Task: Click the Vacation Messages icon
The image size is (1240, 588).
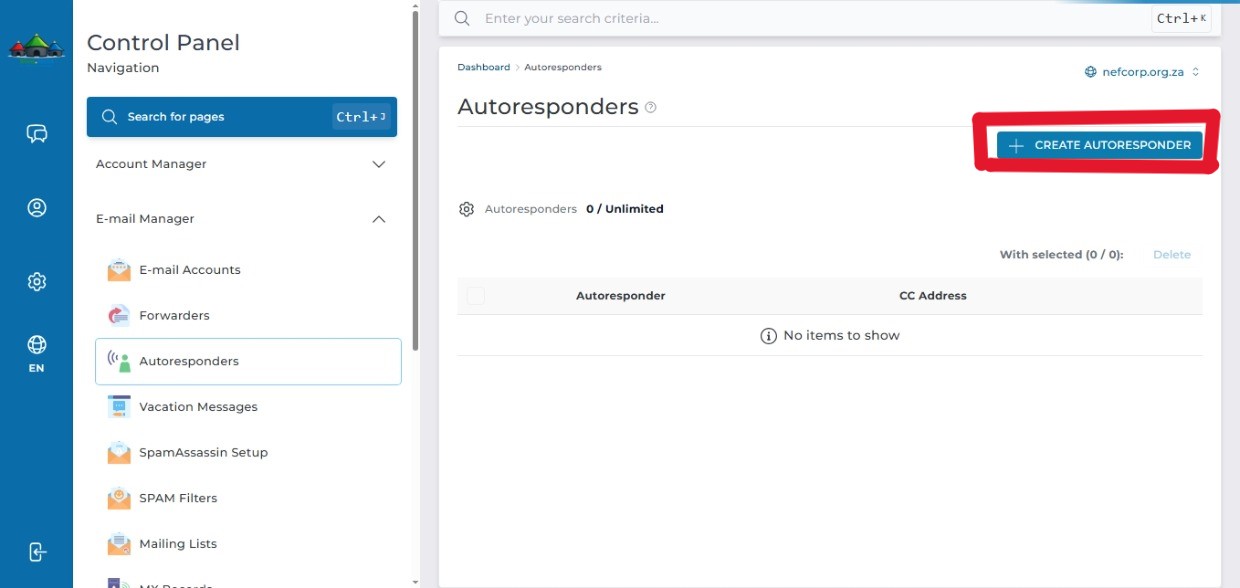Action: click(119, 407)
